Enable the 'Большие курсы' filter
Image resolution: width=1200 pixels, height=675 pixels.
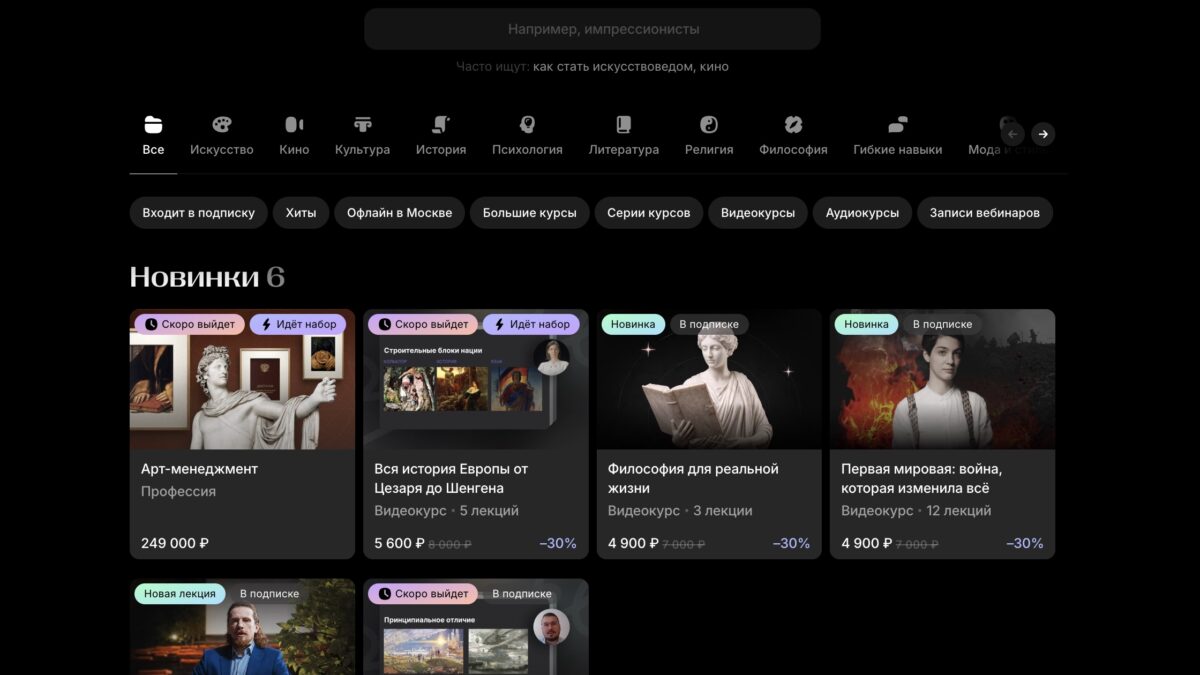(530, 213)
